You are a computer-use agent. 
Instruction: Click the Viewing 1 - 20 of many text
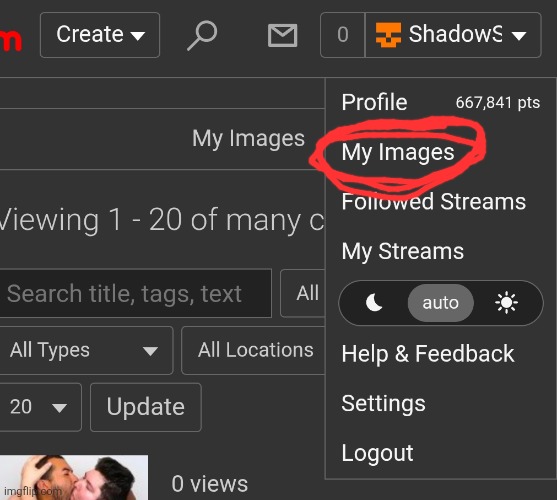click(x=150, y=220)
